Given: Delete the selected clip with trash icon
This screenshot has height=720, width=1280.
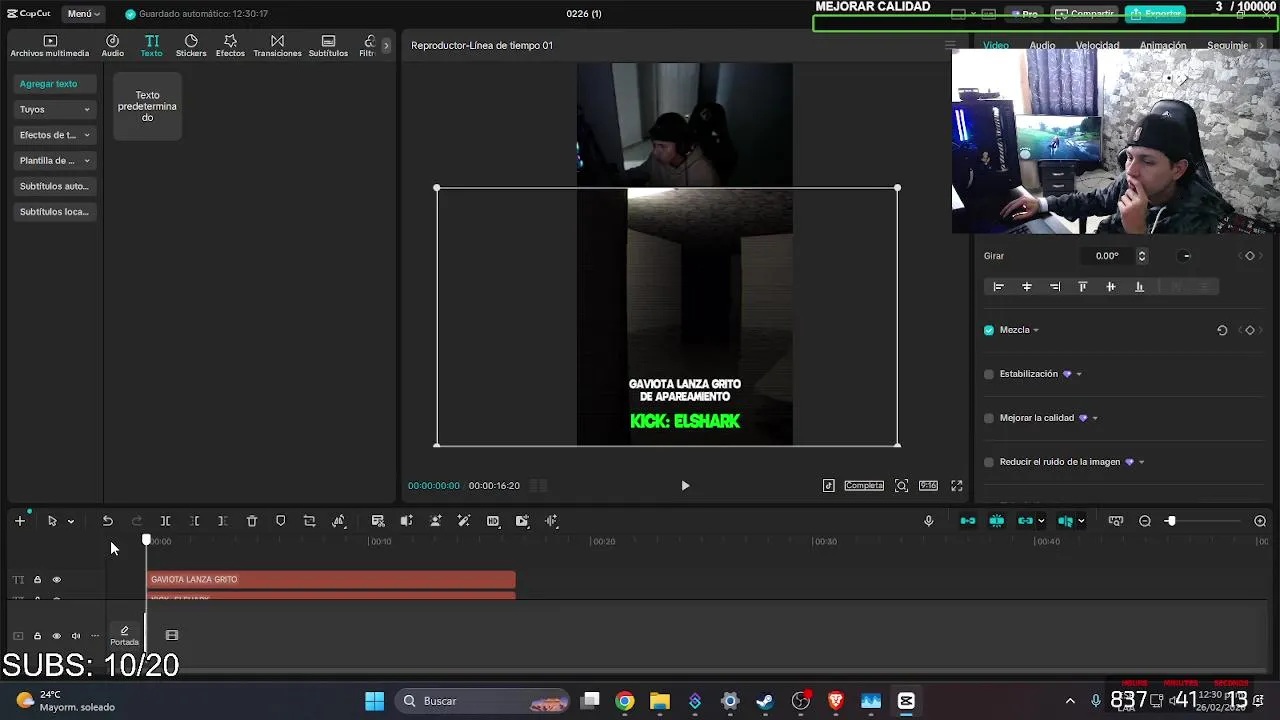Looking at the screenshot, I should click(x=252, y=521).
